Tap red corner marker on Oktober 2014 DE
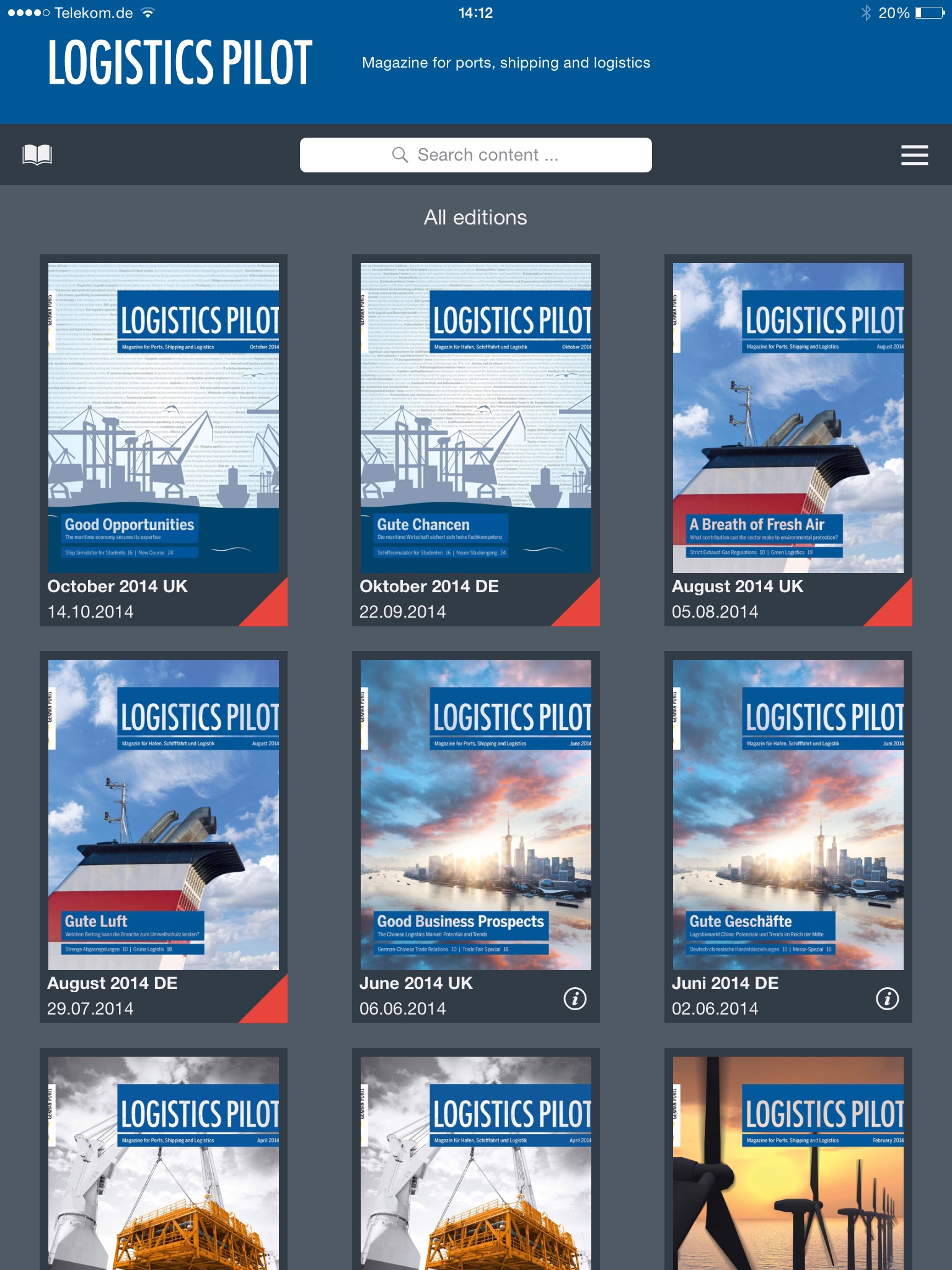Viewport: 952px width, 1270px height. tap(583, 609)
